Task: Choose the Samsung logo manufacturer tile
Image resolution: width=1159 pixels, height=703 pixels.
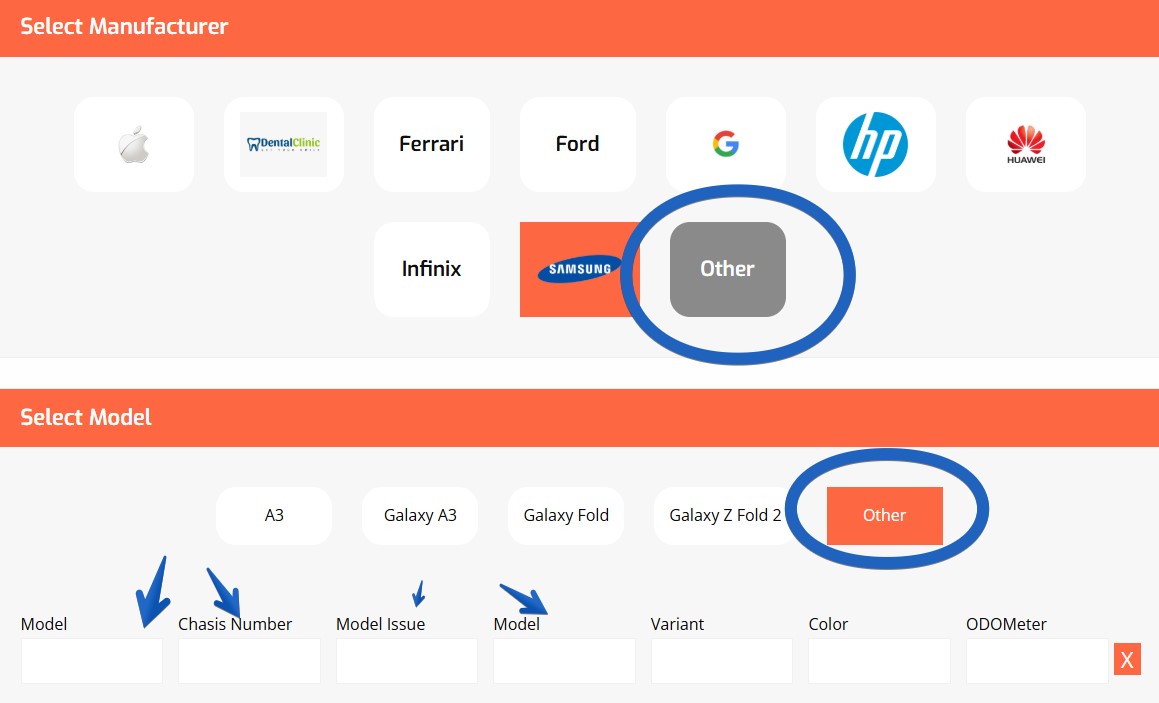Action: point(580,269)
